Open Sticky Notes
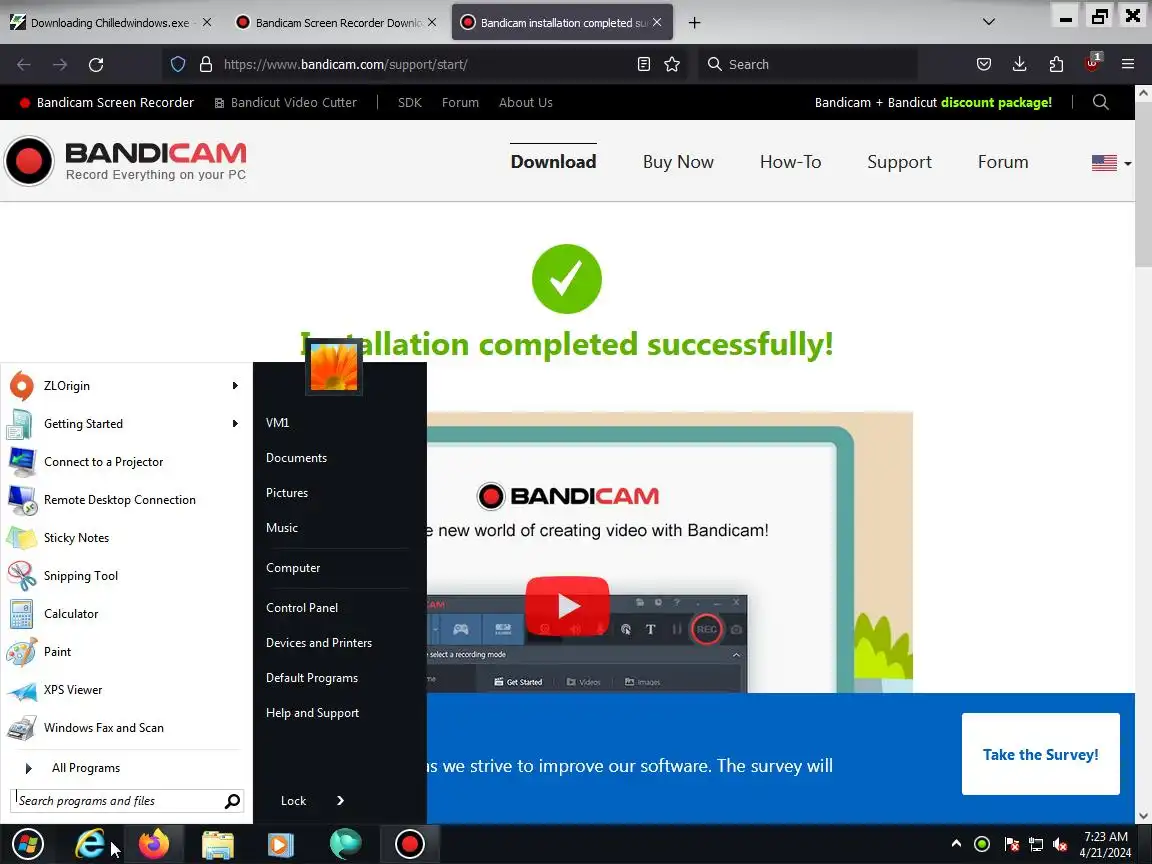Screen dimensions: 1152x864 (x=123, y=538)
